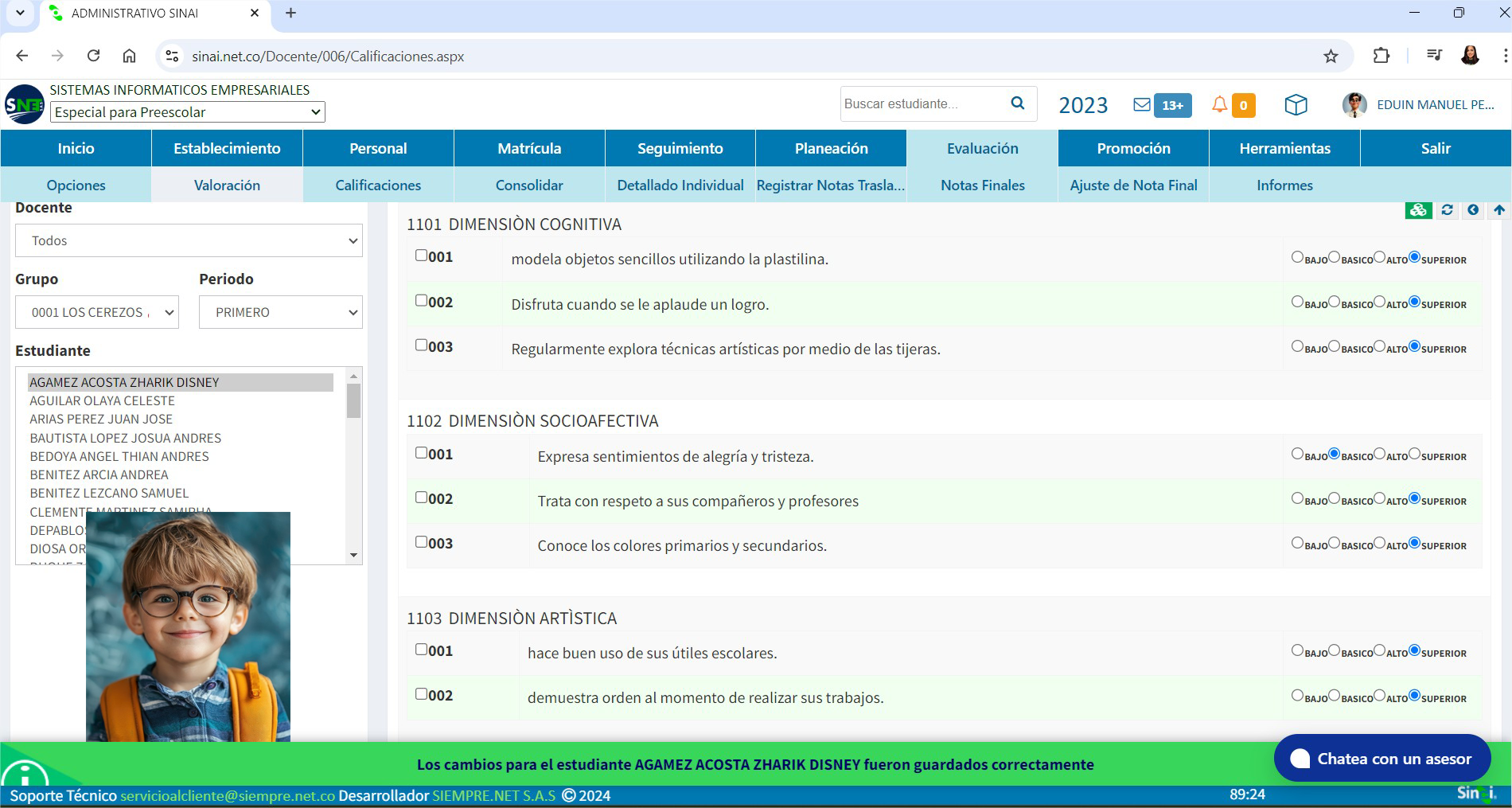Open the Evaluación menu

982,148
